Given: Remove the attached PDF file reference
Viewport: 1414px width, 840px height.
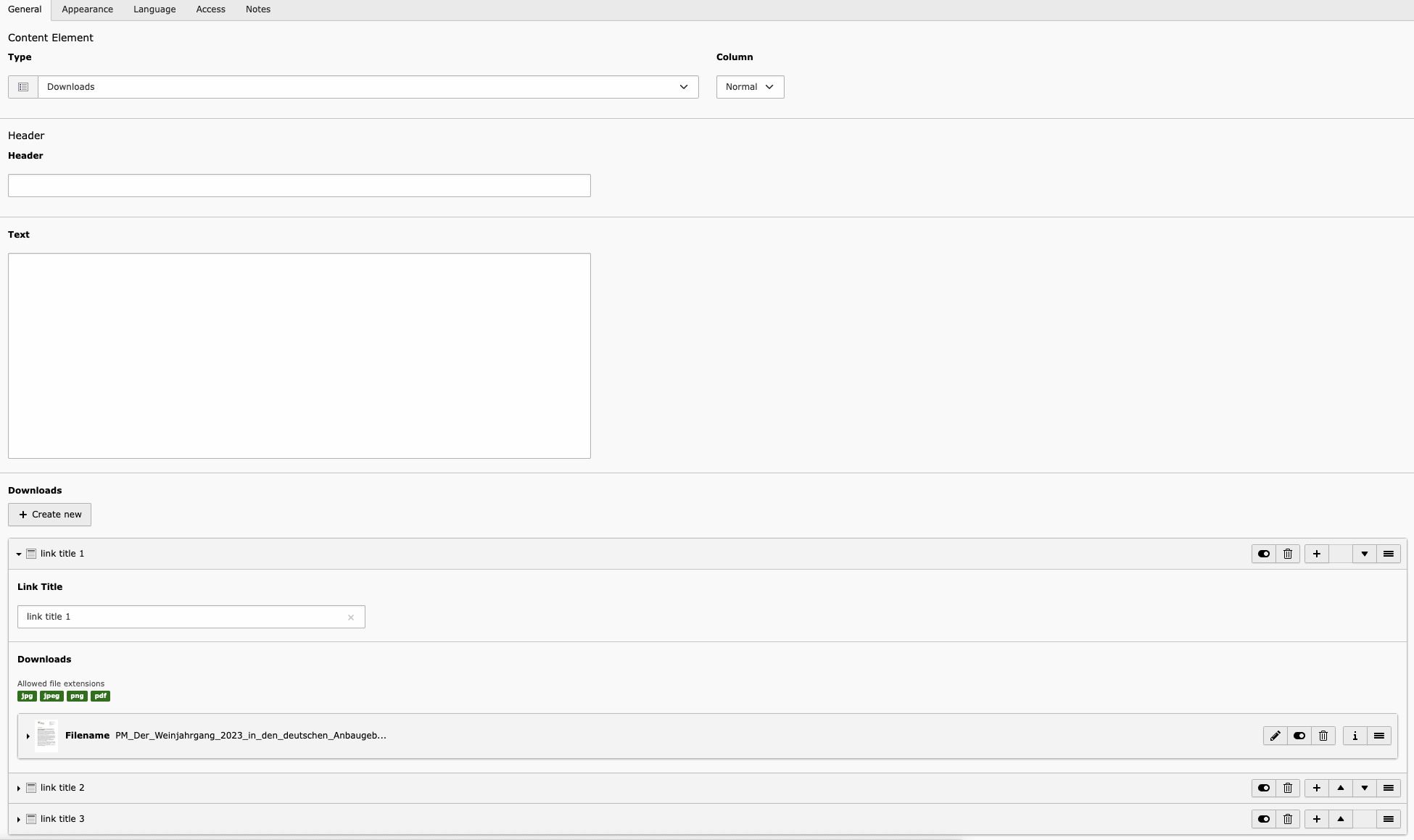Looking at the screenshot, I should 1323,736.
